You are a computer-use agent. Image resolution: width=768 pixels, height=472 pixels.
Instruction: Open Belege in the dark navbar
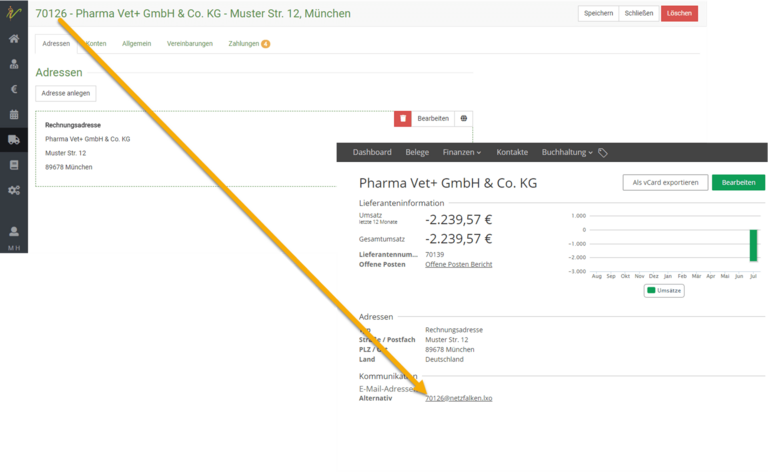(417, 152)
